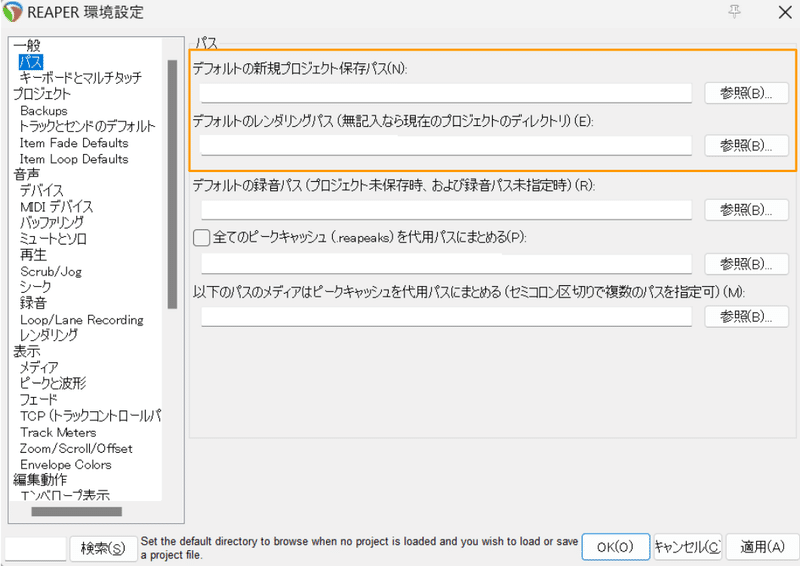Focus デフォルトの録音パス input field
The image size is (800, 566).
446,210
